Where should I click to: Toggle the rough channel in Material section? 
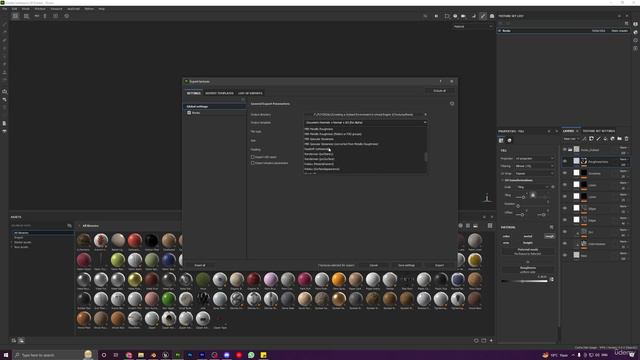point(549,236)
